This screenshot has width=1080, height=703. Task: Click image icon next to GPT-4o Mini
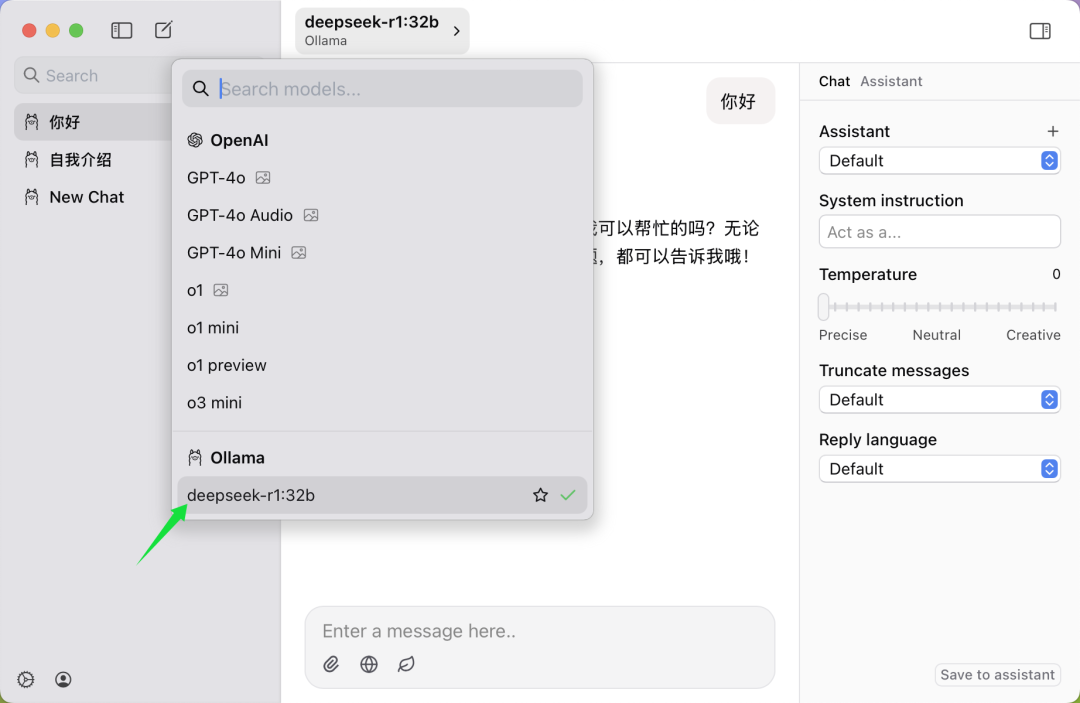[x=298, y=253]
